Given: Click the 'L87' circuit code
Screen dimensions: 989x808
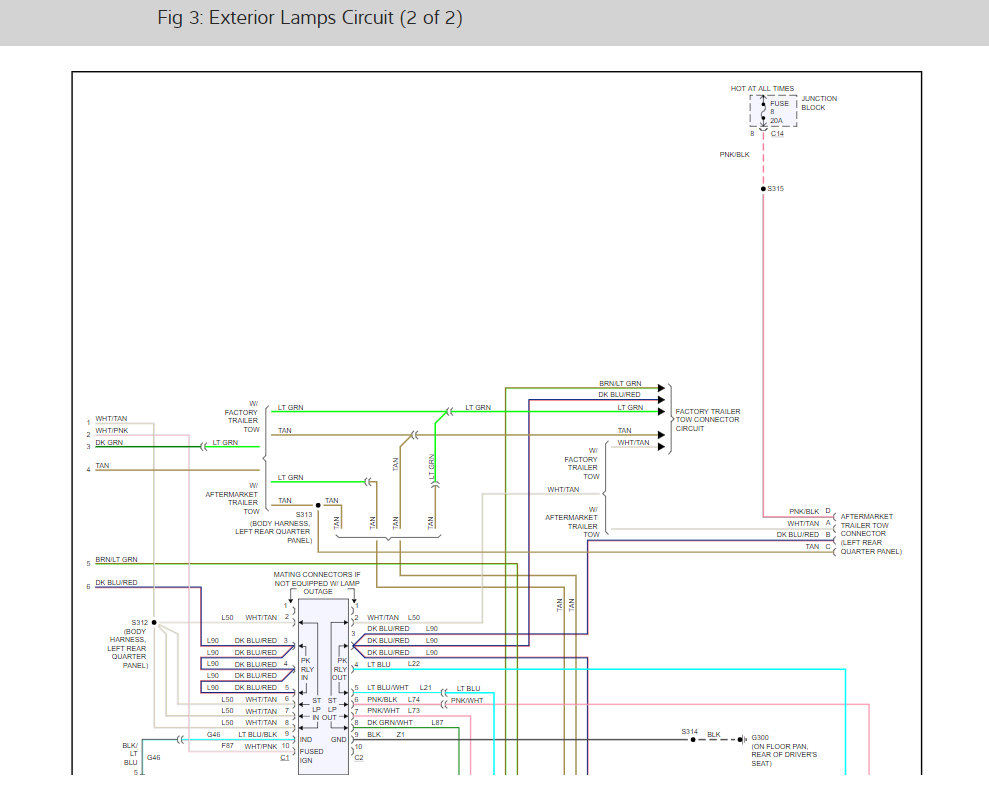Looking at the screenshot, I should click(x=437, y=723).
